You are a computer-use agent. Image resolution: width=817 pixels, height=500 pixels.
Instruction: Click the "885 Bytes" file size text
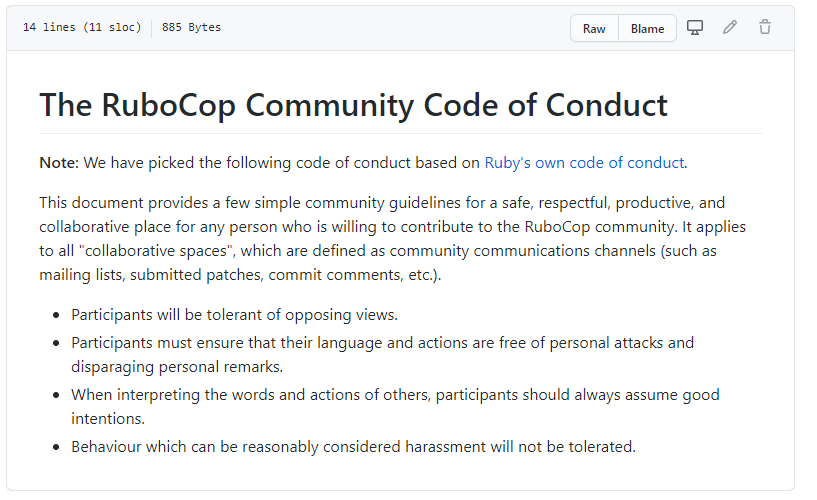pos(191,28)
